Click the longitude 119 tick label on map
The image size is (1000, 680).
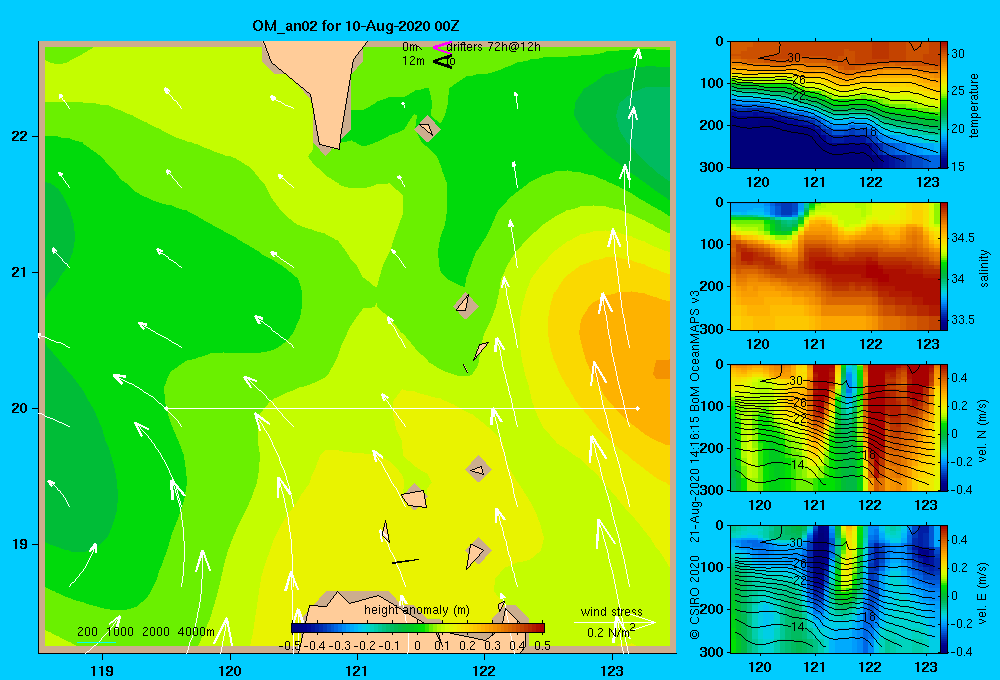tap(103, 670)
